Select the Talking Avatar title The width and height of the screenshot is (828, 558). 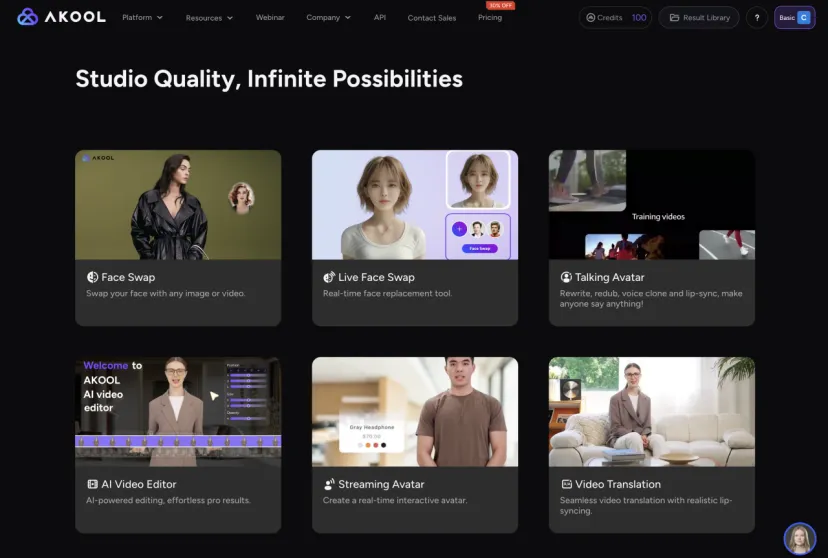(610, 277)
